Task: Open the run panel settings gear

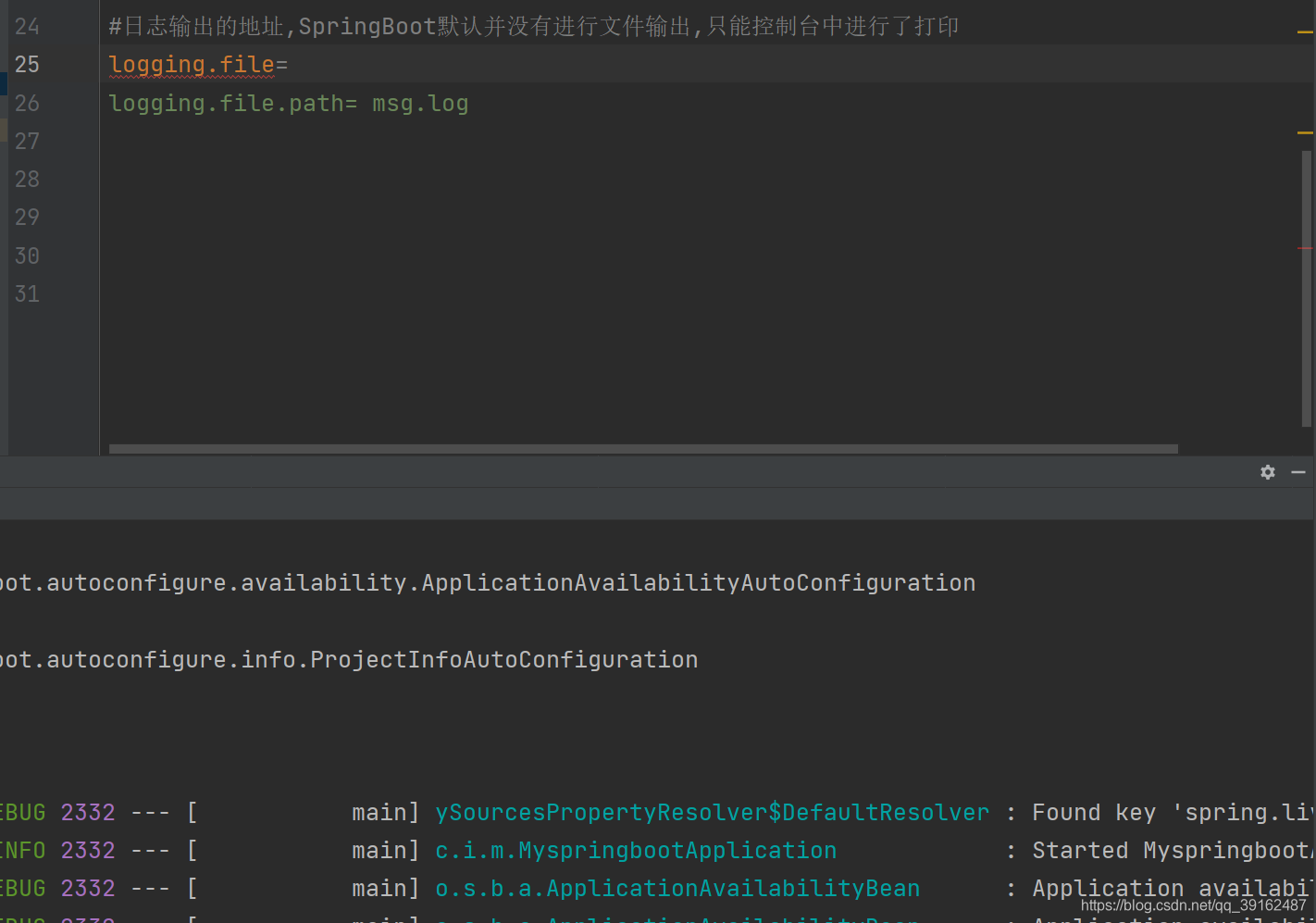Action: tap(1268, 472)
